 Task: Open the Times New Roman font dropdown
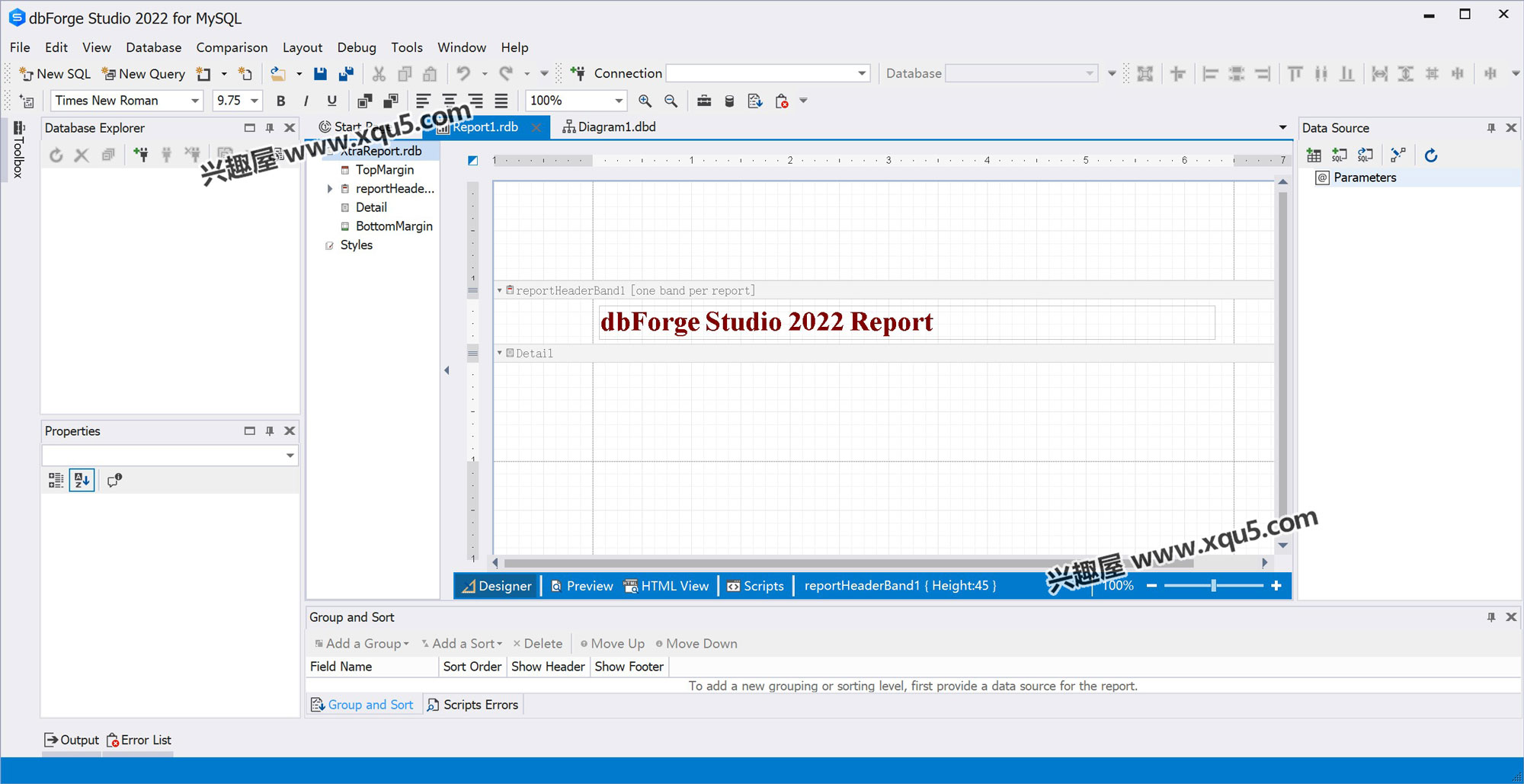(195, 101)
